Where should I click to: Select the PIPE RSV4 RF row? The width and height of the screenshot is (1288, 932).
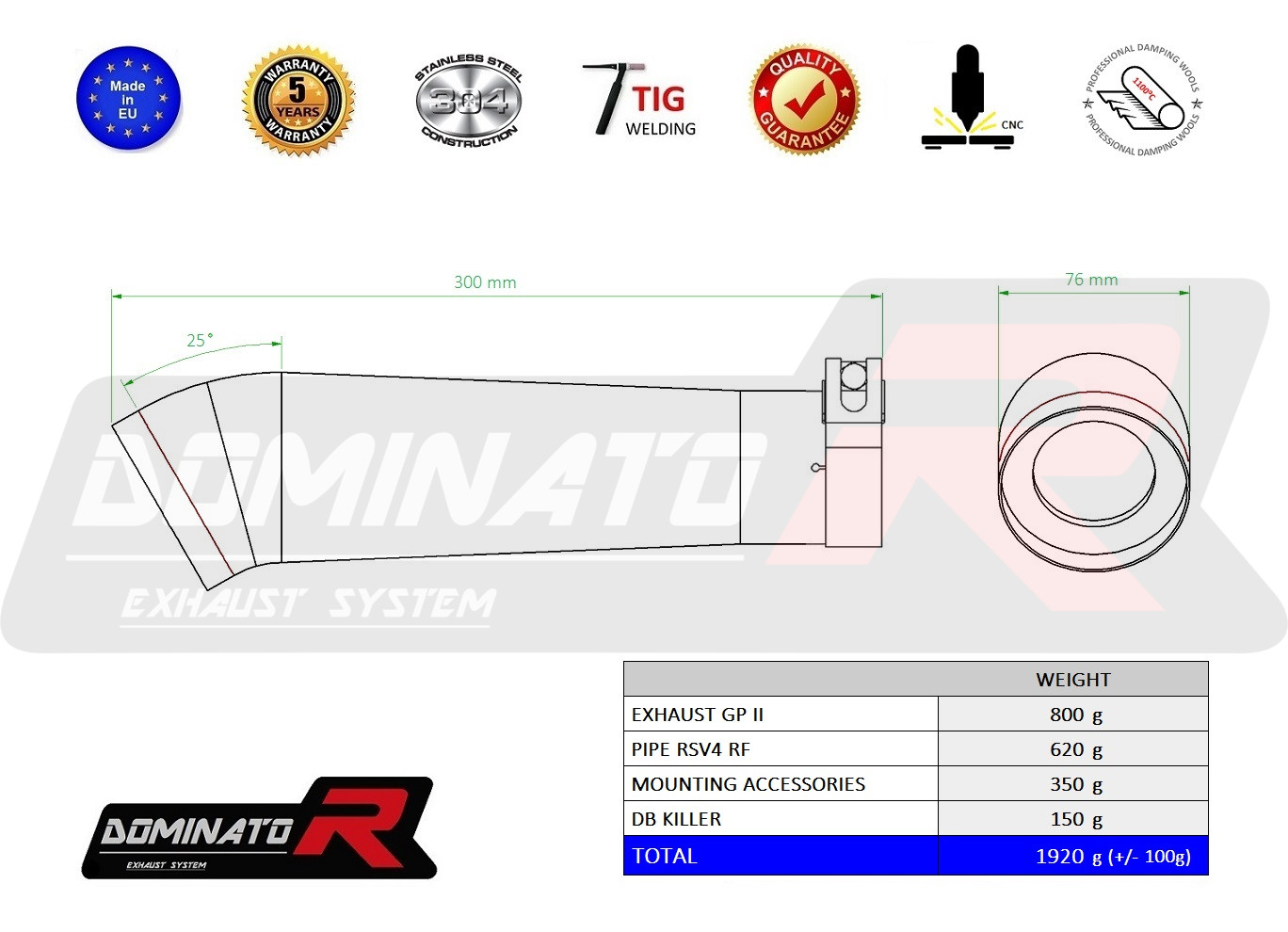click(x=915, y=749)
